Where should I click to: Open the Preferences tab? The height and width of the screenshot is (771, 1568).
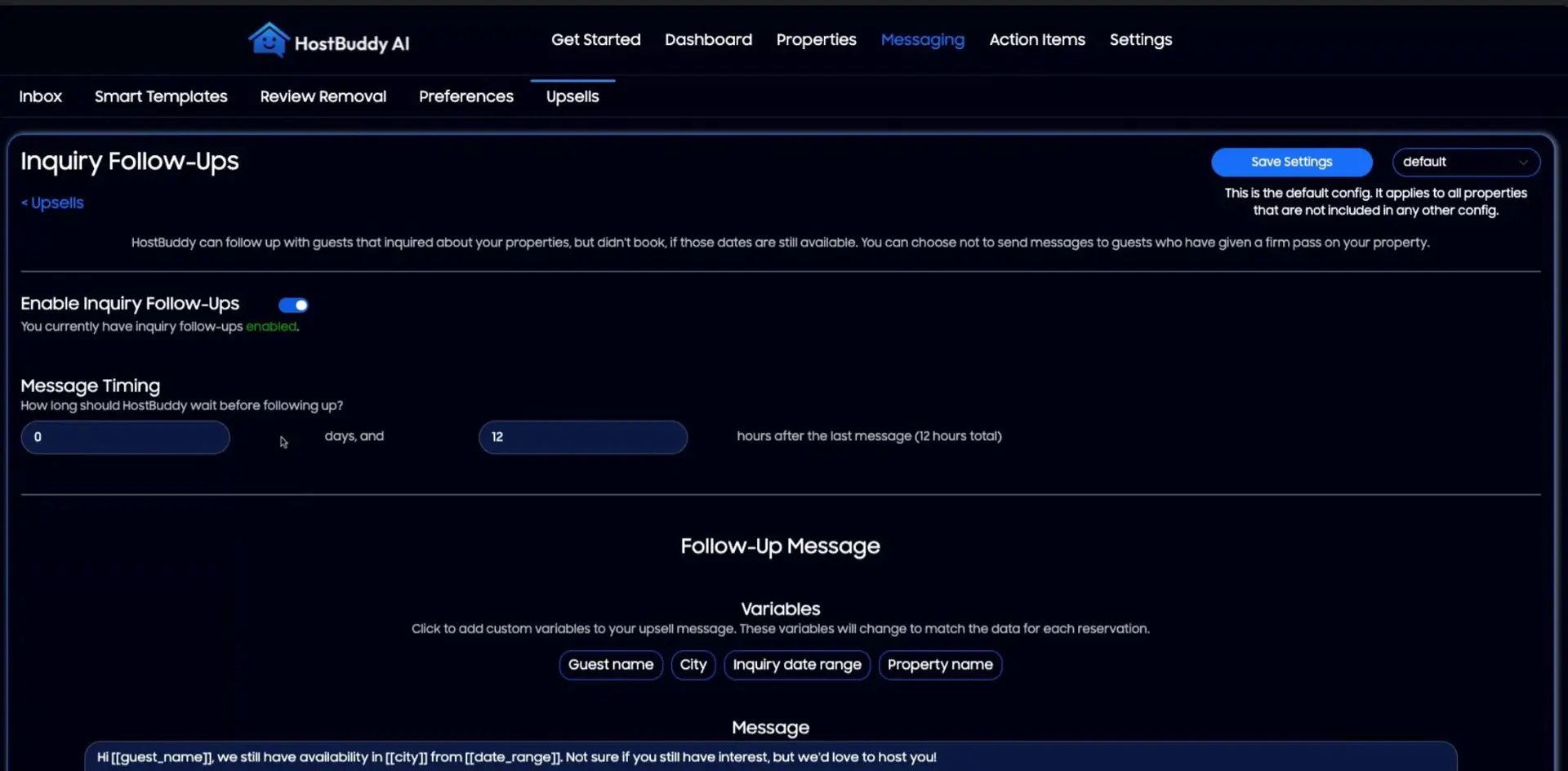click(466, 96)
